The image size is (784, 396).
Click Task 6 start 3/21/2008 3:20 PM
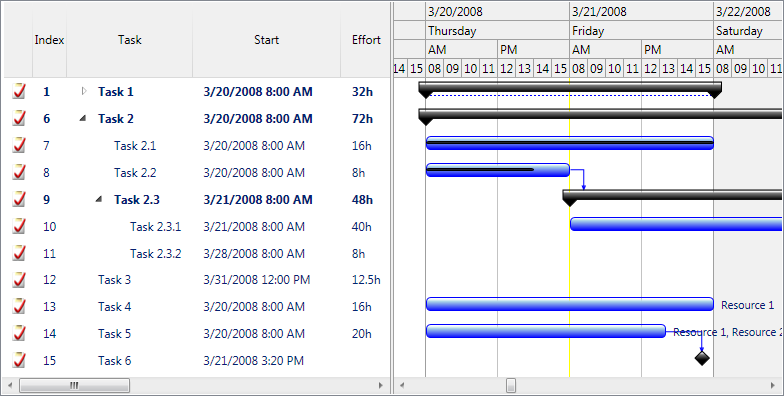pos(254,361)
